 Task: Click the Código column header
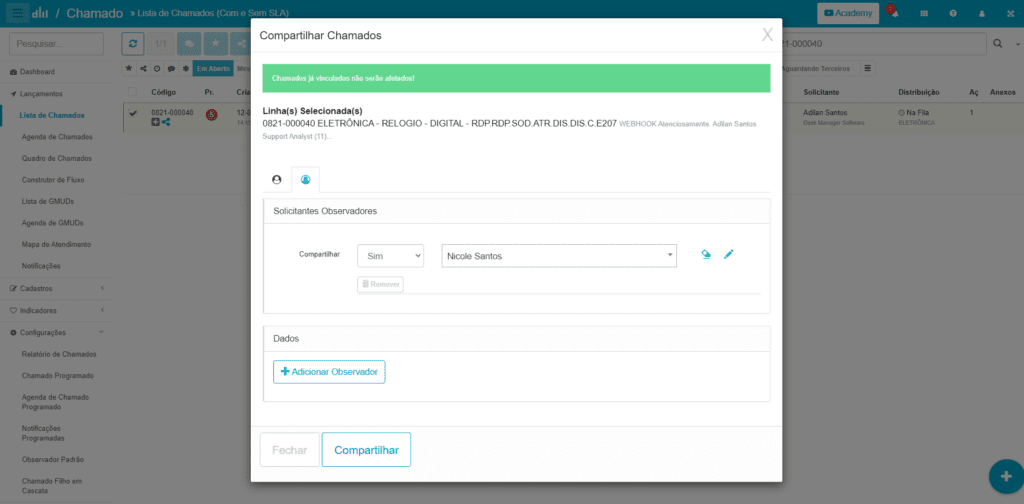[x=163, y=92]
